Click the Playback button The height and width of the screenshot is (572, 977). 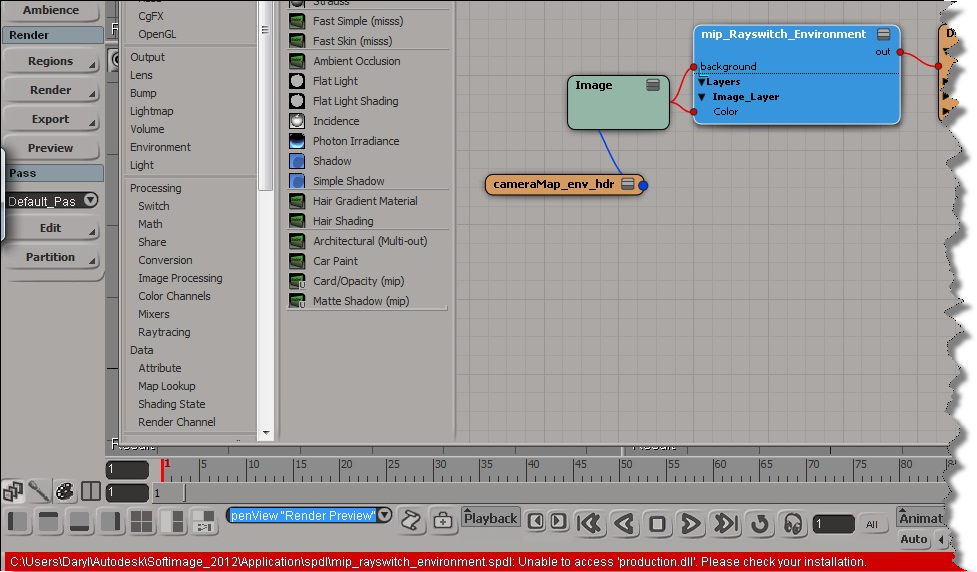tap(491, 518)
